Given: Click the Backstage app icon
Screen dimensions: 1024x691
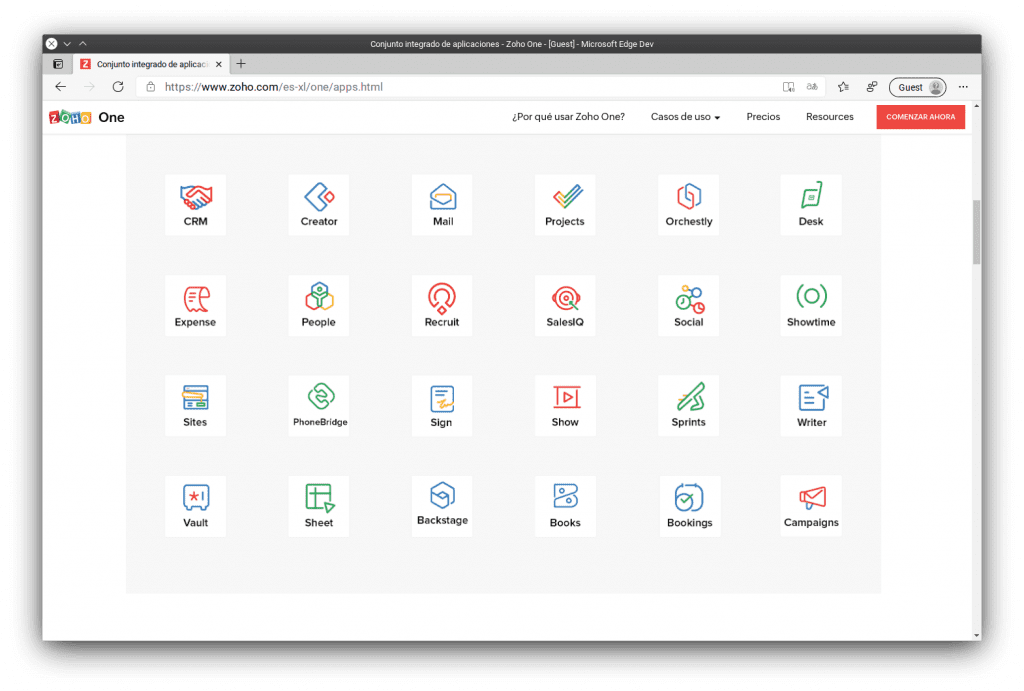Looking at the screenshot, I should 442,506.
